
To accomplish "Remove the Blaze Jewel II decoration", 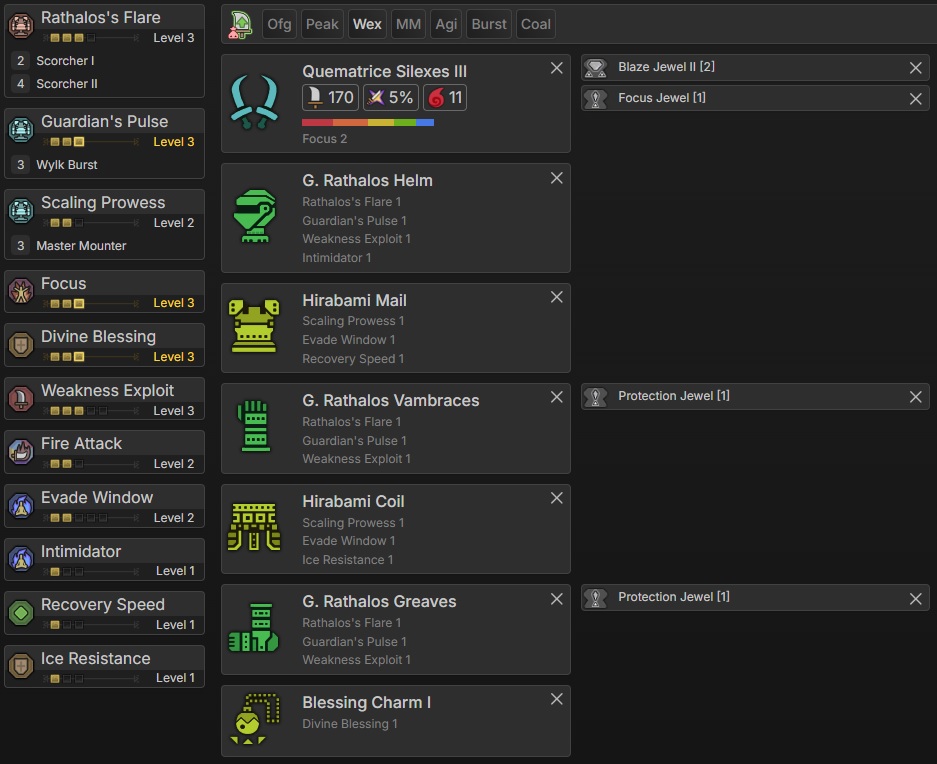I will [915, 68].
